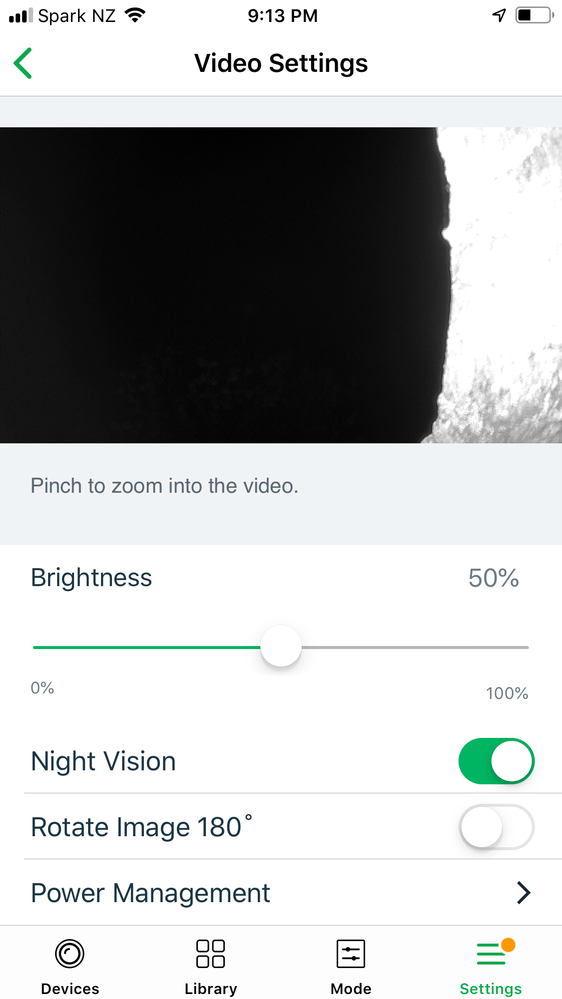Disable the Night Vision switch
This screenshot has width=562, height=999.
[x=496, y=761]
